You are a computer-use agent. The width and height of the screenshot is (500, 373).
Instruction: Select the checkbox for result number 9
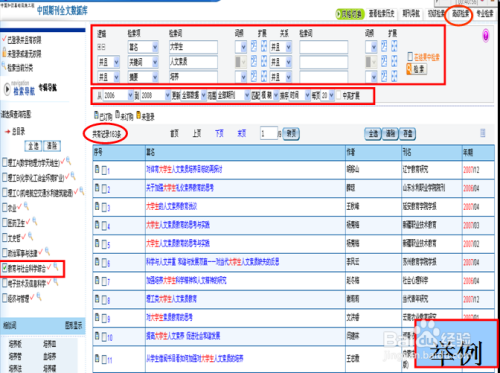[104, 318]
